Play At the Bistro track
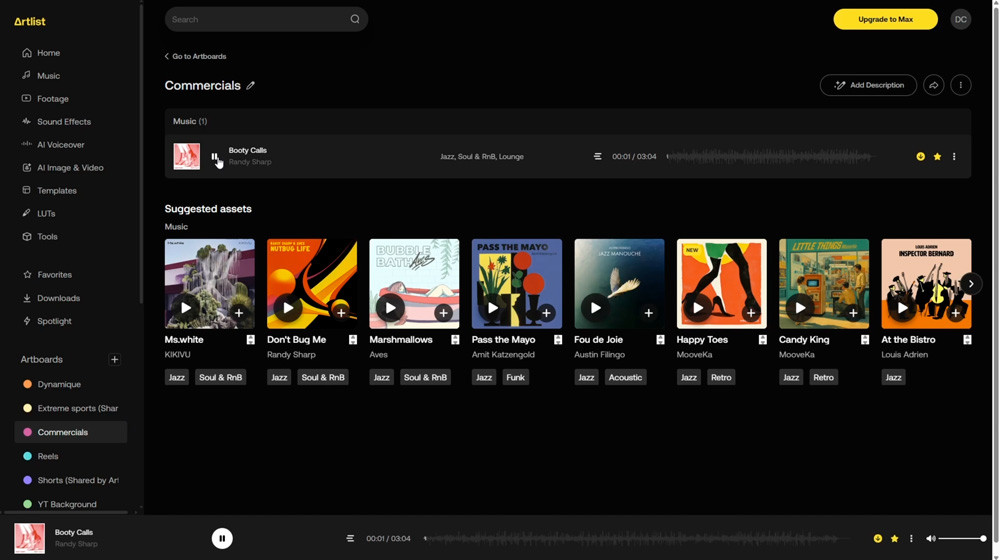The height and width of the screenshot is (560, 1000). pyautogui.click(x=902, y=308)
